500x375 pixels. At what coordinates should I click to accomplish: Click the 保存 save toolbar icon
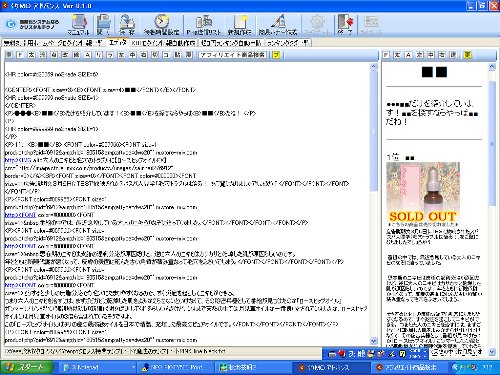point(127,24)
